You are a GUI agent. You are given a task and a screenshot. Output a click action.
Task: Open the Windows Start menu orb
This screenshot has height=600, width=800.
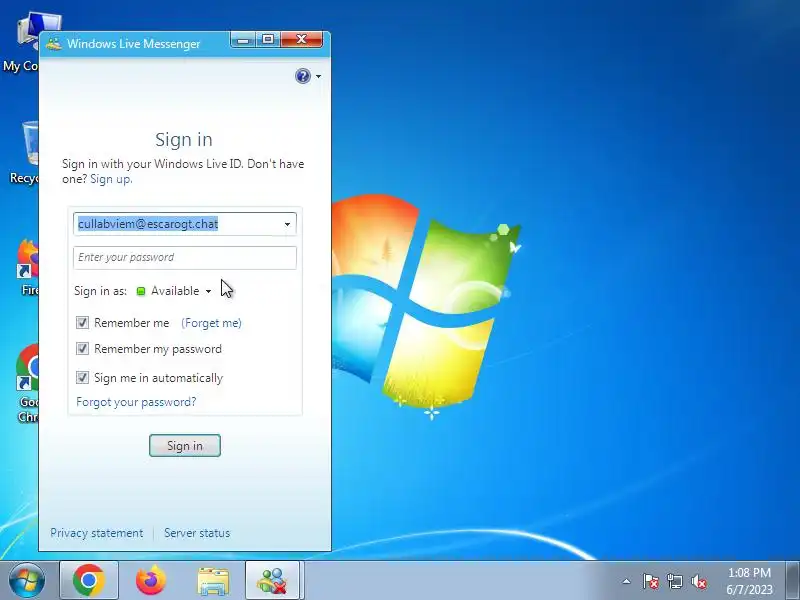tap(27, 580)
